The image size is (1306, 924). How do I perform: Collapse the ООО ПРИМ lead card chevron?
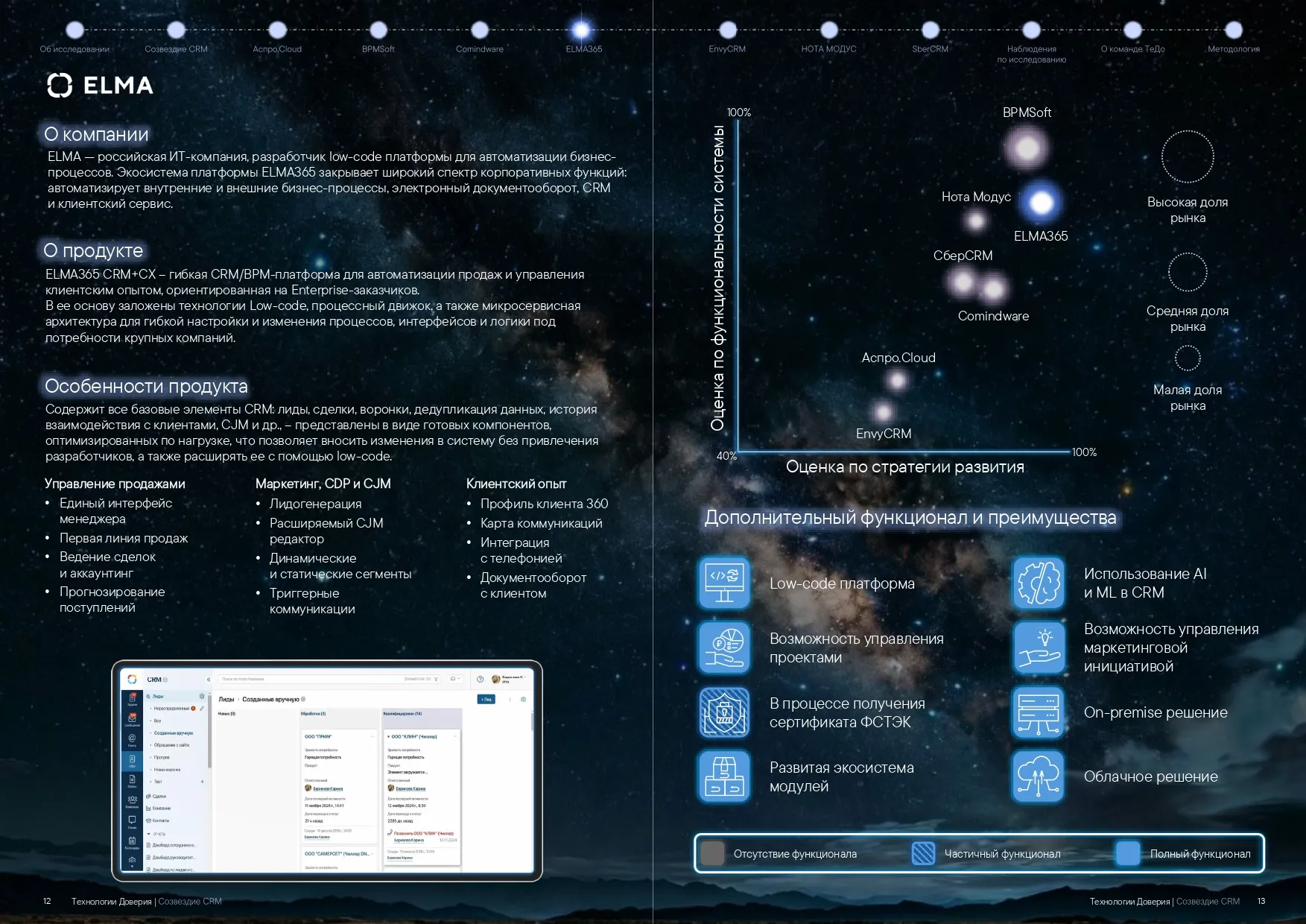(373, 736)
